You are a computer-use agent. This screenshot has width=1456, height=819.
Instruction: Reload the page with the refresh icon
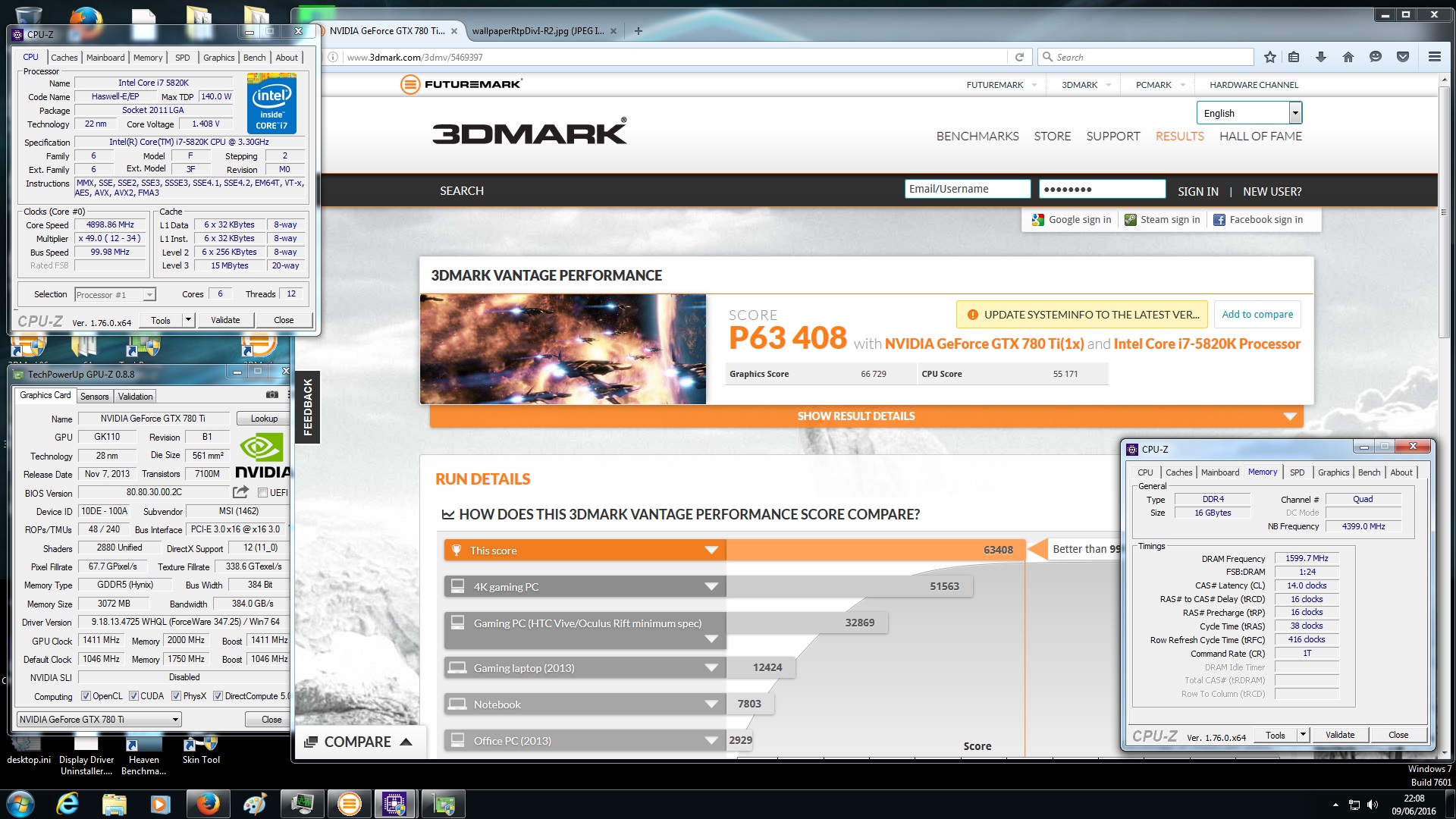coord(1019,57)
